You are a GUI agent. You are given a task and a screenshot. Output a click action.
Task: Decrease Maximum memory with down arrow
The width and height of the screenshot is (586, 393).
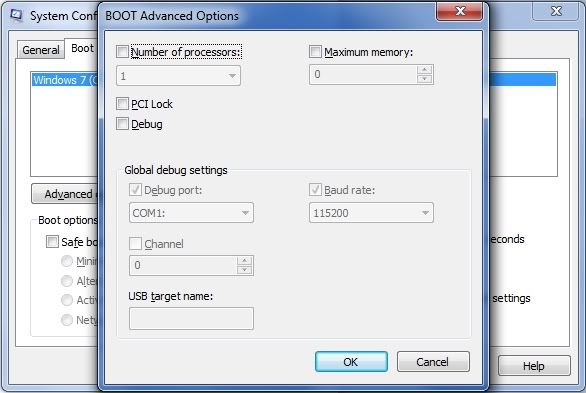pyautogui.click(x=424, y=78)
